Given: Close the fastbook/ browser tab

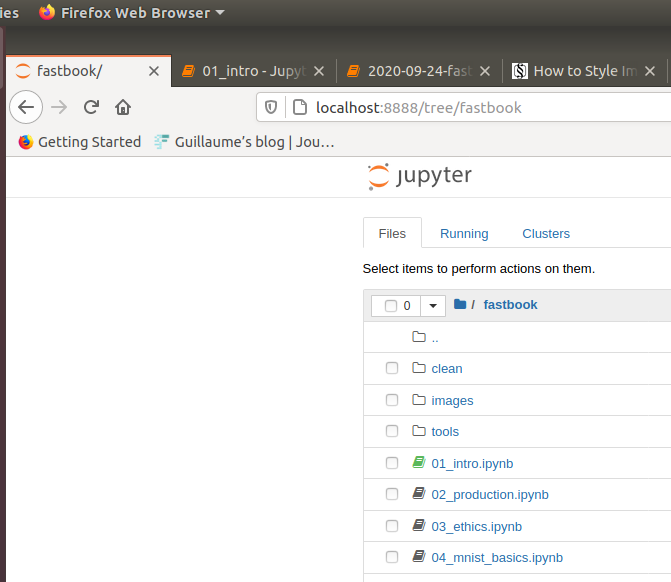Looking at the screenshot, I should [153, 71].
